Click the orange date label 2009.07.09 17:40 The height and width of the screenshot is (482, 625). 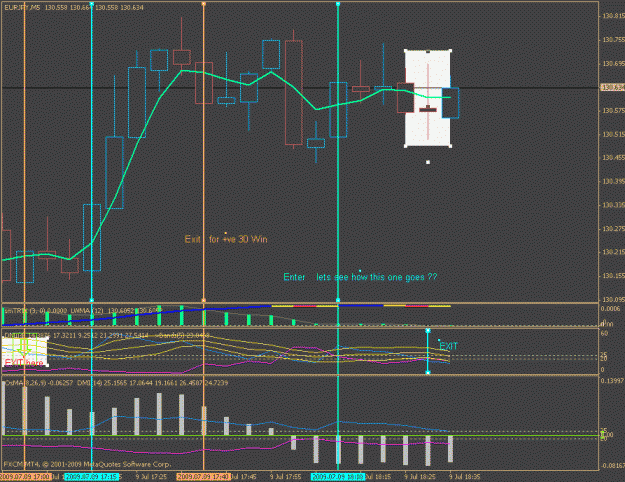(x=204, y=477)
